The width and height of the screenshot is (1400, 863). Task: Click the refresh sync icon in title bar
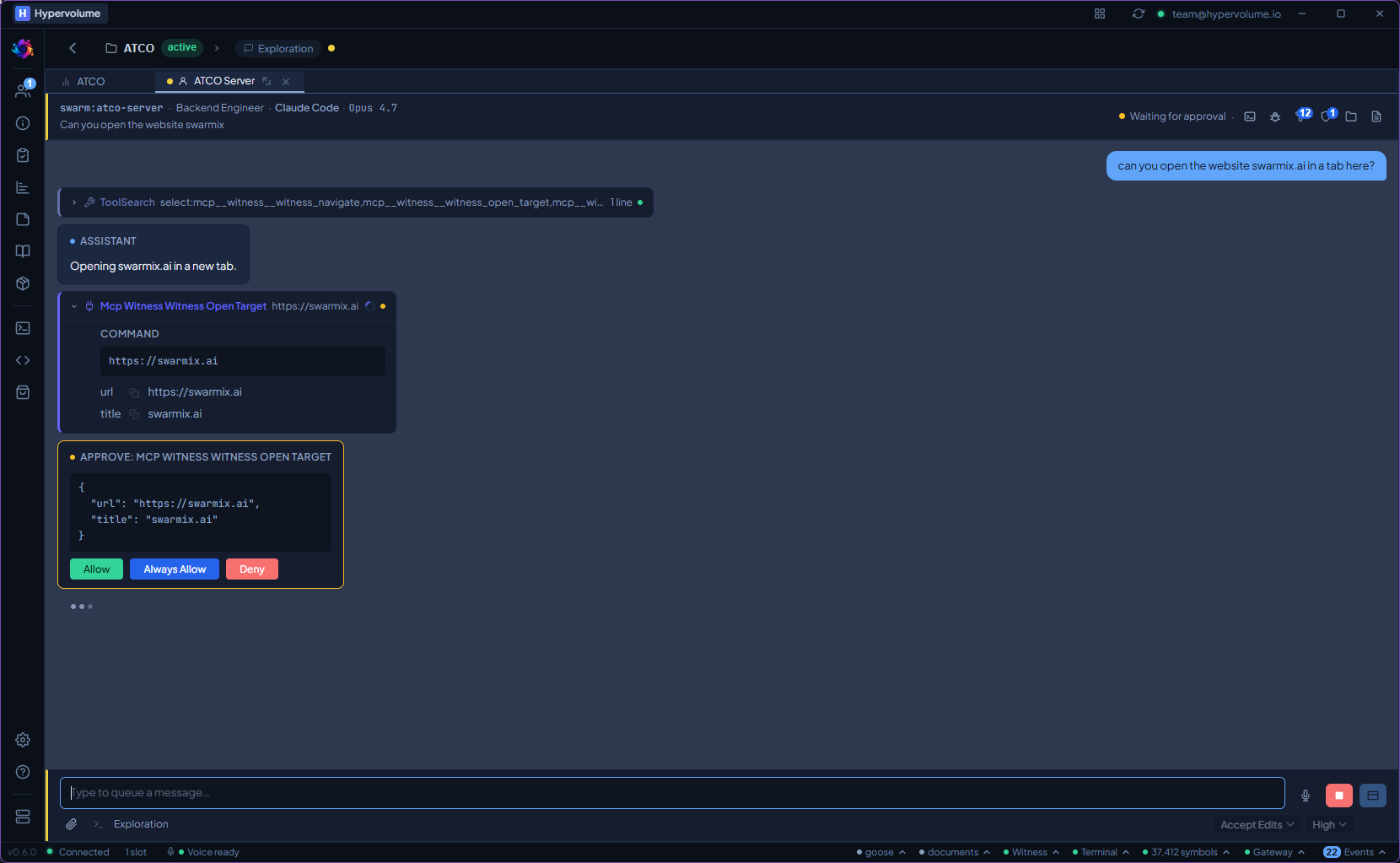pos(1139,13)
